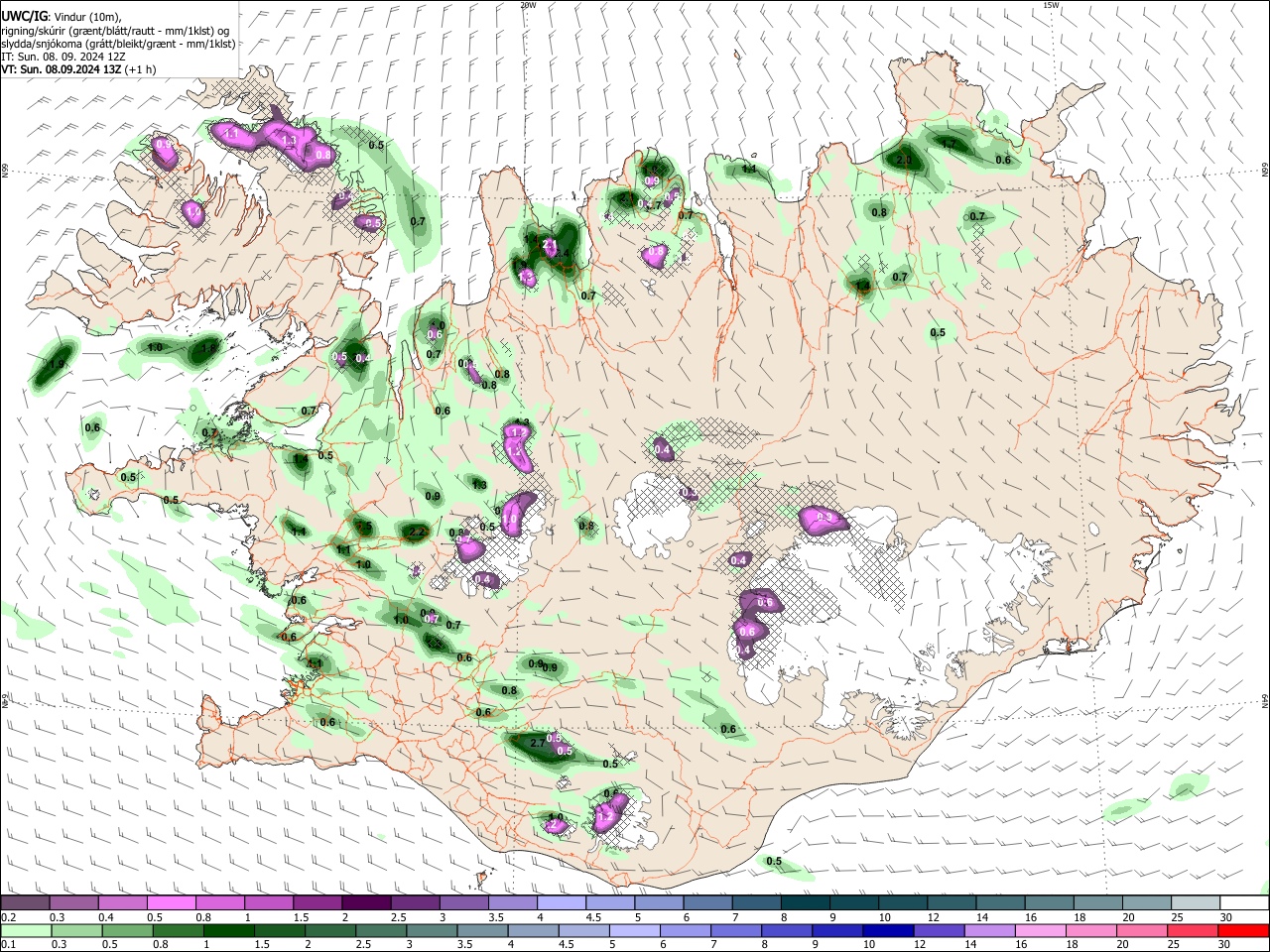Viewport: 1270px width, 952px height.
Task: Pick the bright magenta 0.5 mm snow swatch
Action: [x=171, y=903]
